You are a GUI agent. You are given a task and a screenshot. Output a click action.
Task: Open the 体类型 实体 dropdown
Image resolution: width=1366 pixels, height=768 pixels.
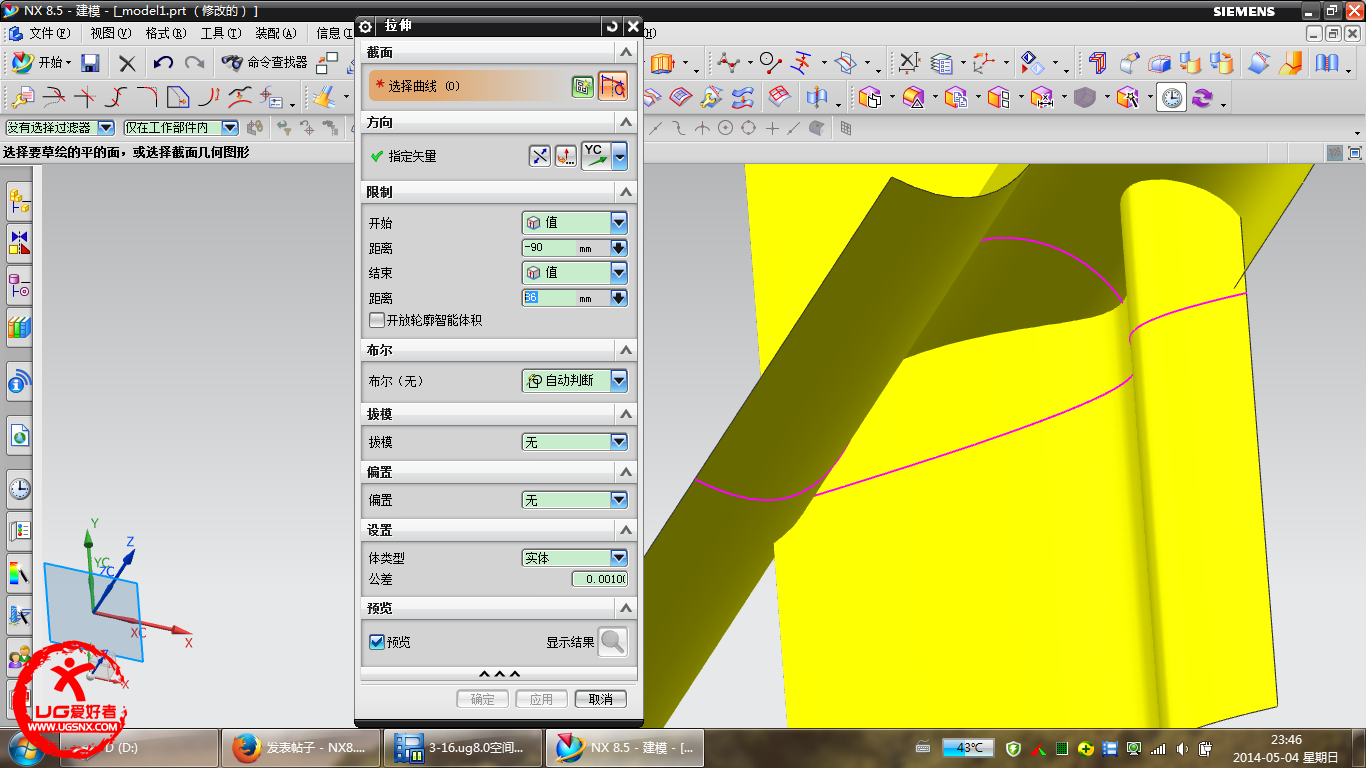point(574,558)
